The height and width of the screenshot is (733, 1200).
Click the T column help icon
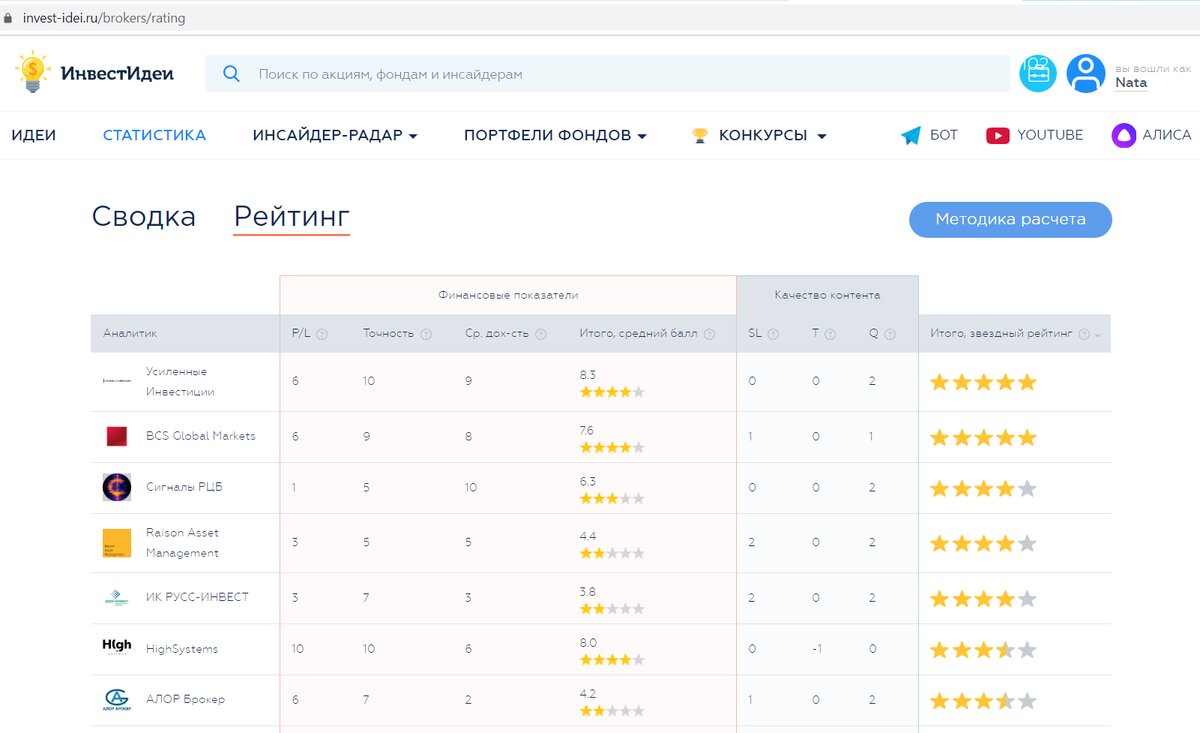[x=830, y=334]
